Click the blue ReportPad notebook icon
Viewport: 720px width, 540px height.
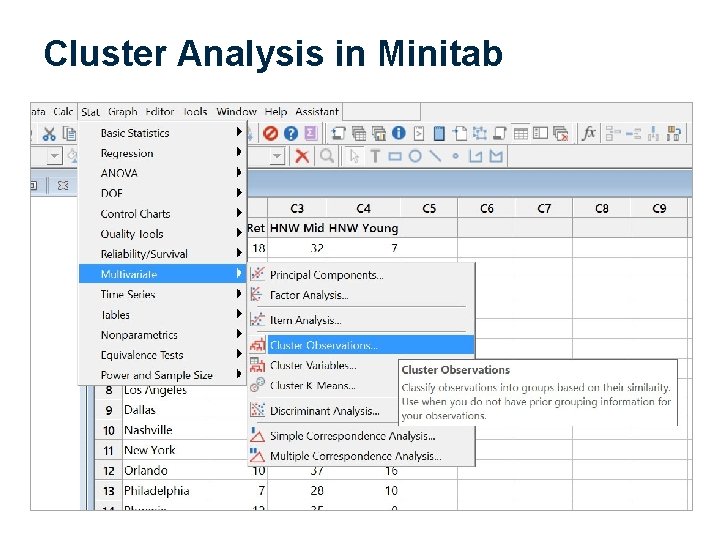point(439,134)
